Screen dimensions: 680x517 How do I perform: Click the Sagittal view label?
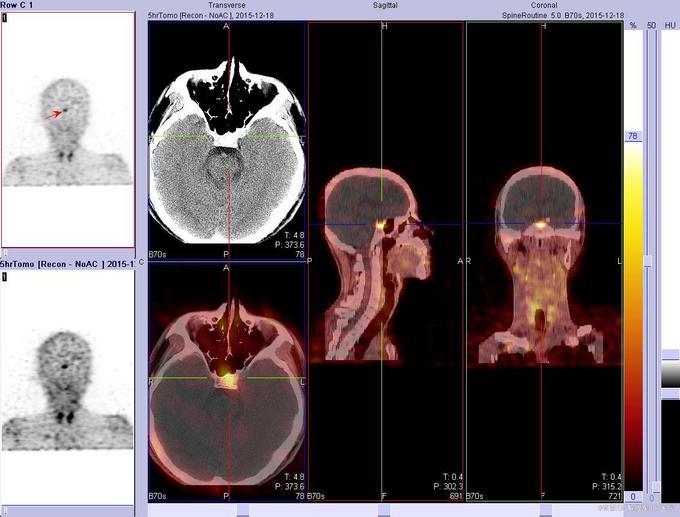pos(384,6)
